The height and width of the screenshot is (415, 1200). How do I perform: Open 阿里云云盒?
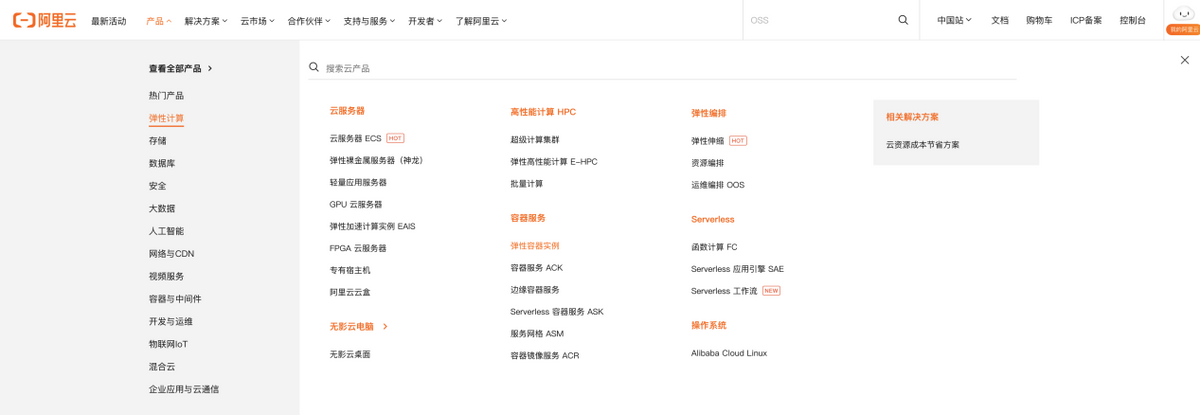coord(350,292)
